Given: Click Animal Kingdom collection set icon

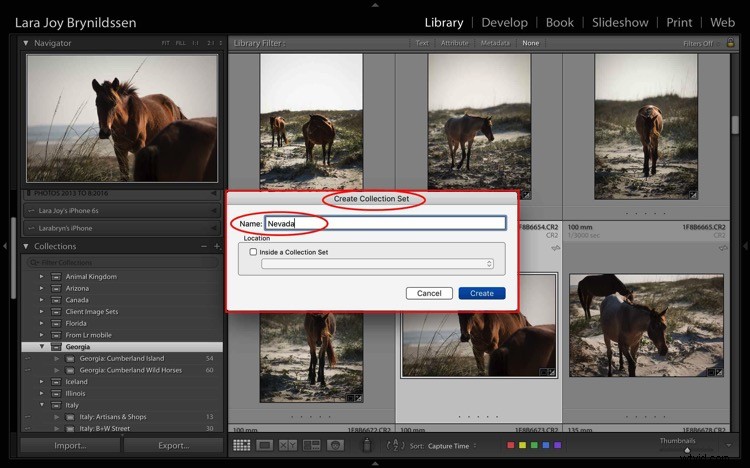Looking at the screenshot, I should point(56,277).
